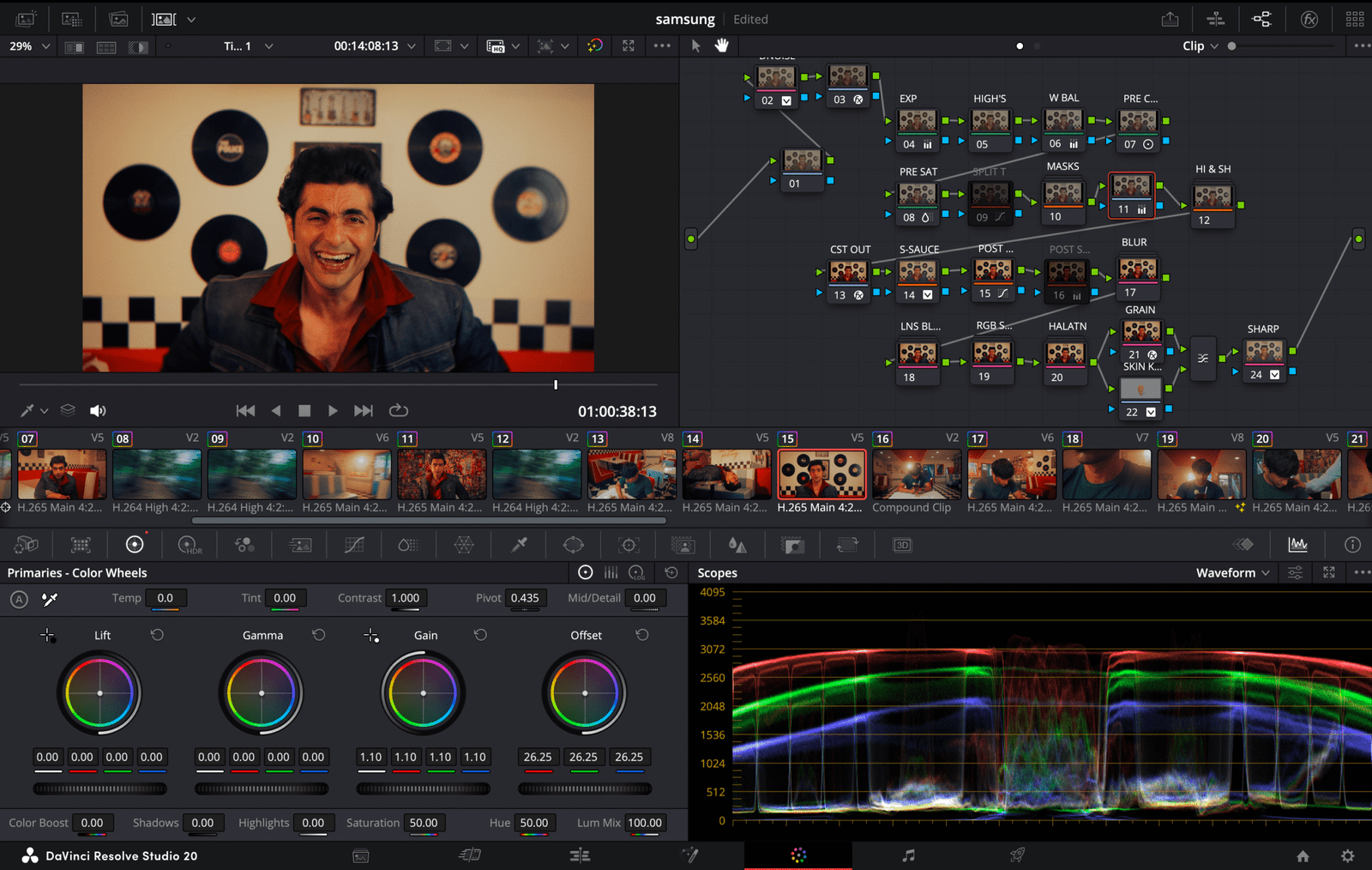Open the Effects (fx) panel

coord(1309,19)
